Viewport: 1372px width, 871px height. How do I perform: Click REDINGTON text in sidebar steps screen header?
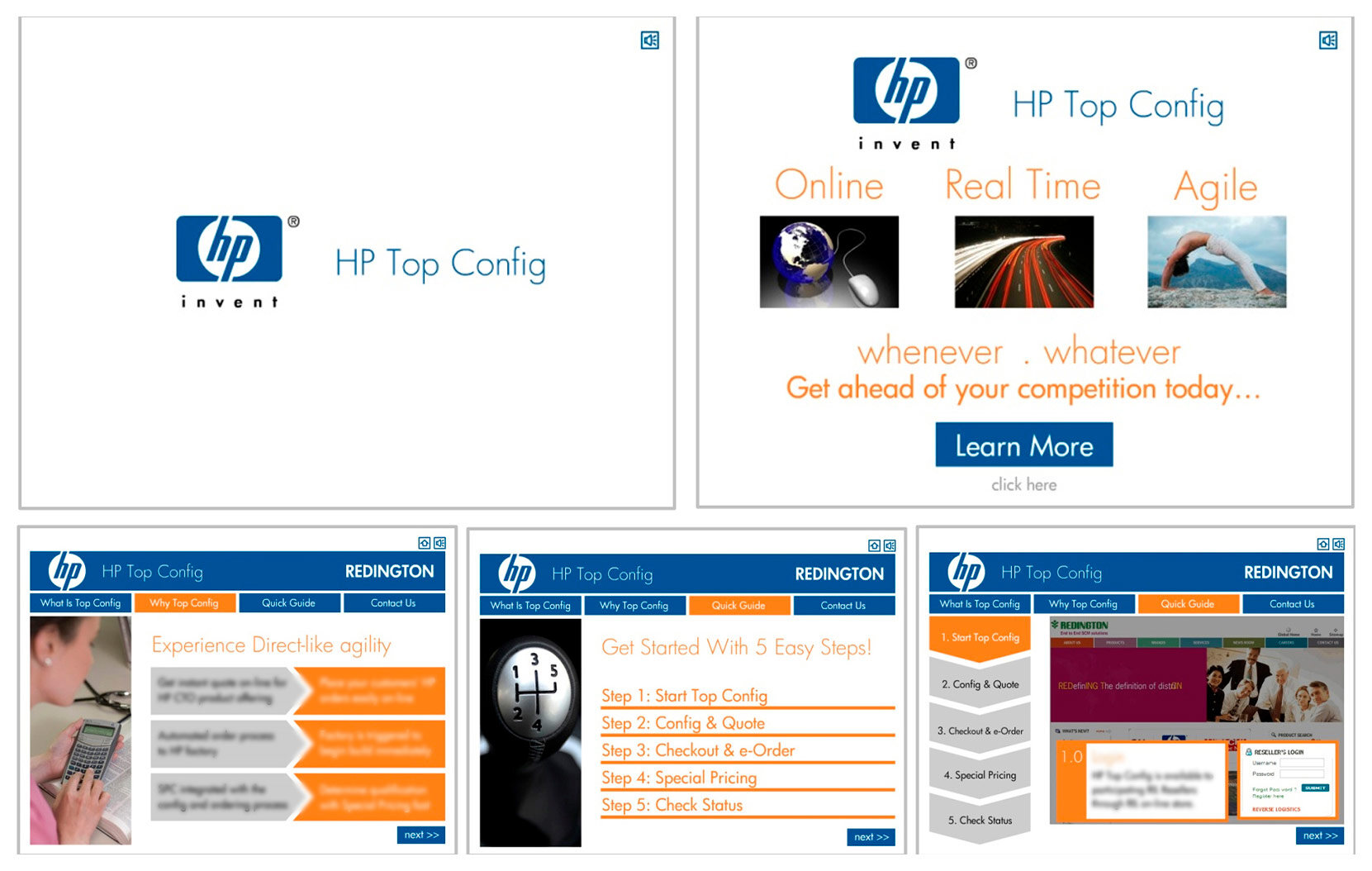click(1289, 572)
